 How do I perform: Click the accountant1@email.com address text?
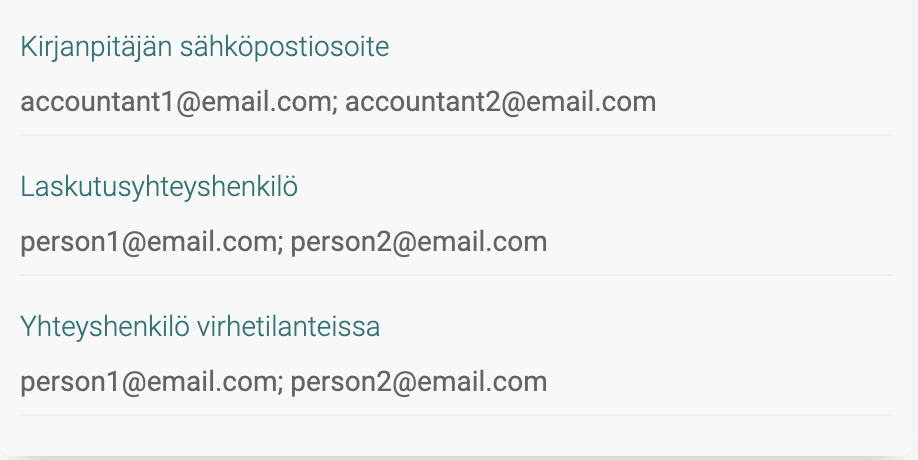(x=176, y=102)
